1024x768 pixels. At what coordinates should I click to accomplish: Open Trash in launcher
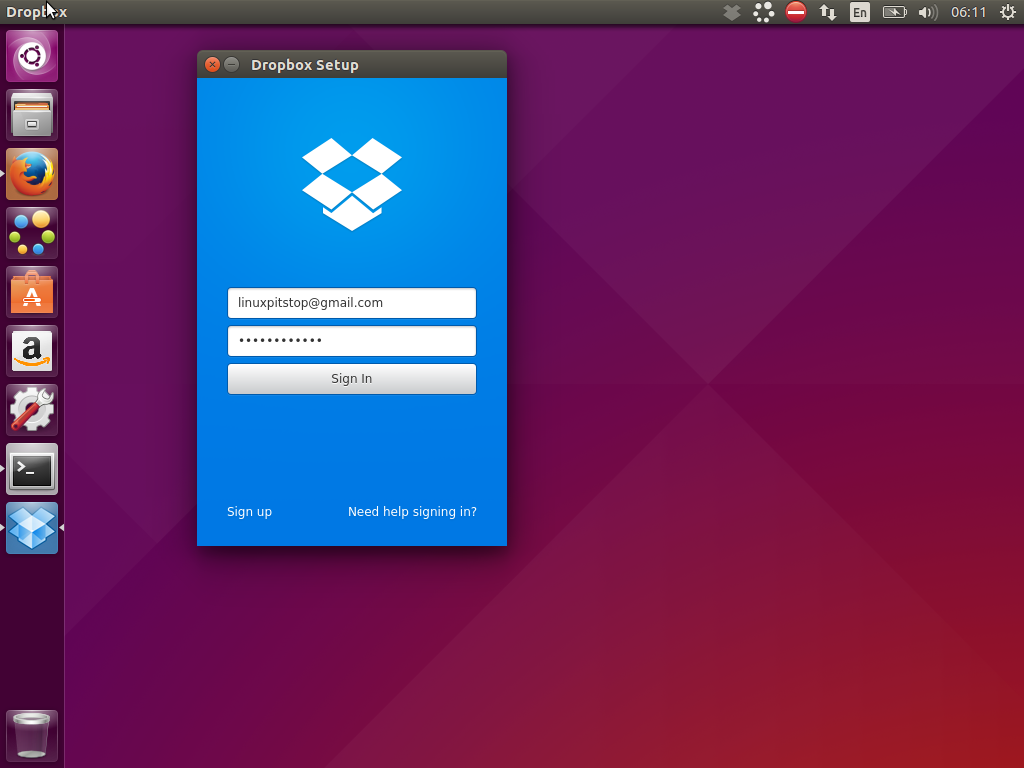pos(32,736)
